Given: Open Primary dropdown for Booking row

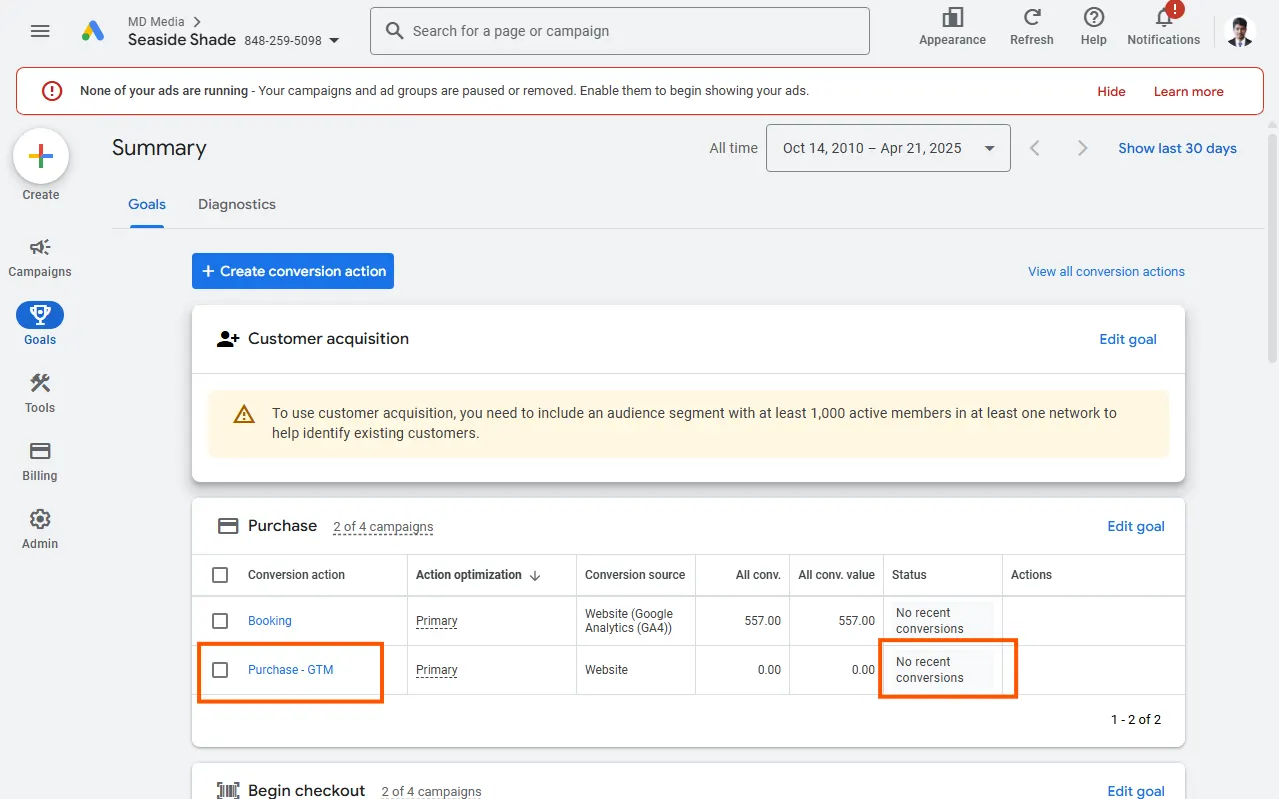Looking at the screenshot, I should (x=437, y=621).
